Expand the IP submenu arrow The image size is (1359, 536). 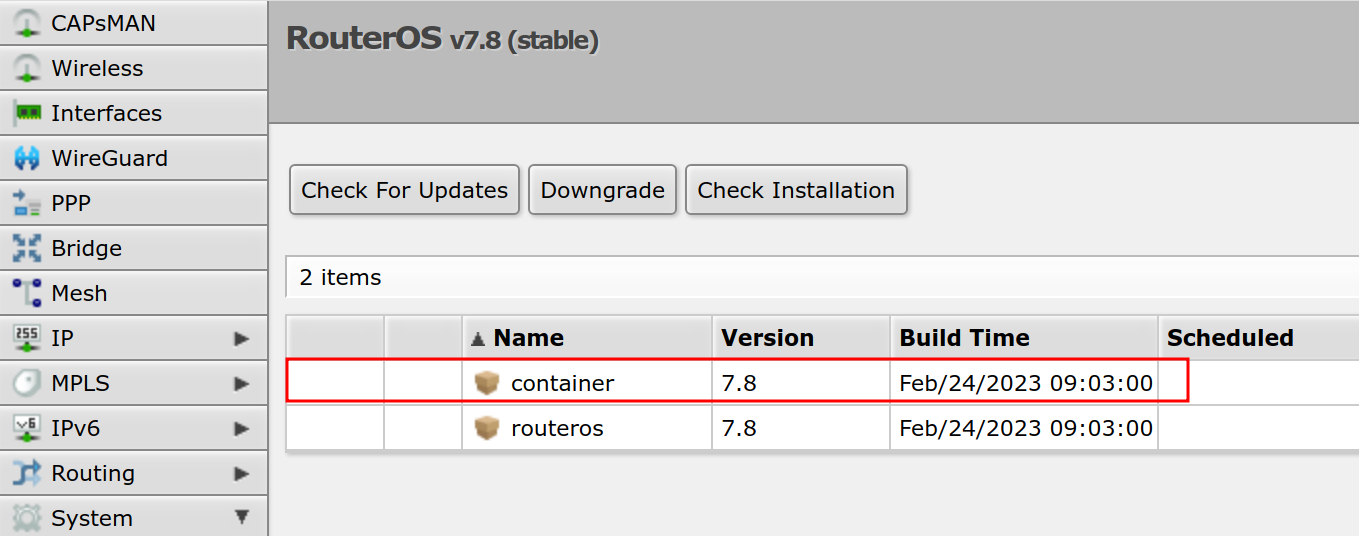coord(241,339)
